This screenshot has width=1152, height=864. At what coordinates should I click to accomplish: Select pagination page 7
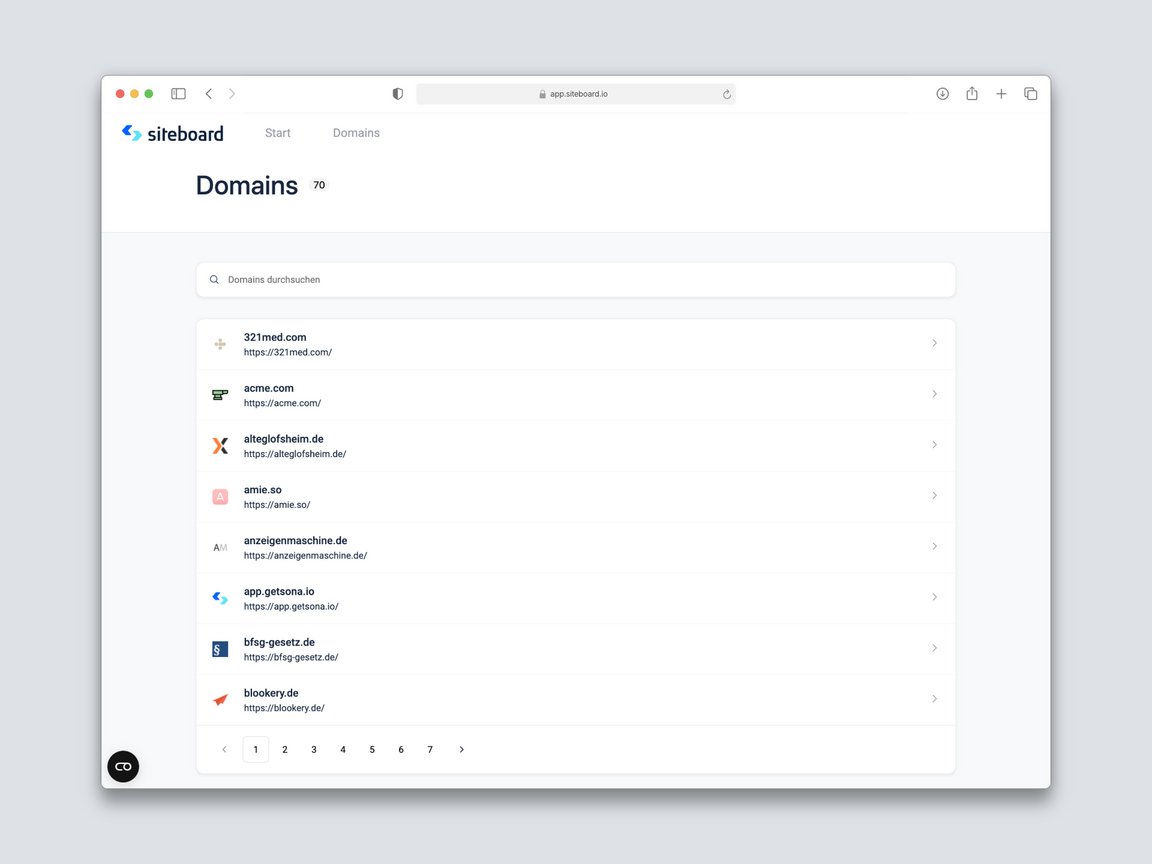[430, 749]
